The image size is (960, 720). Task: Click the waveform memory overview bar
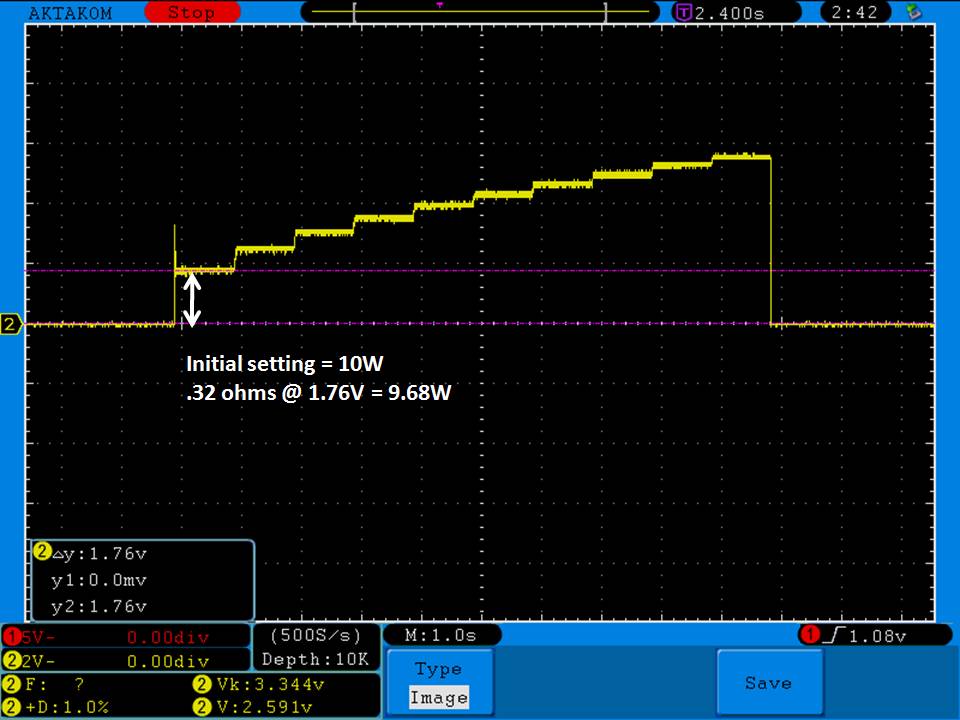pyautogui.click(x=480, y=12)
